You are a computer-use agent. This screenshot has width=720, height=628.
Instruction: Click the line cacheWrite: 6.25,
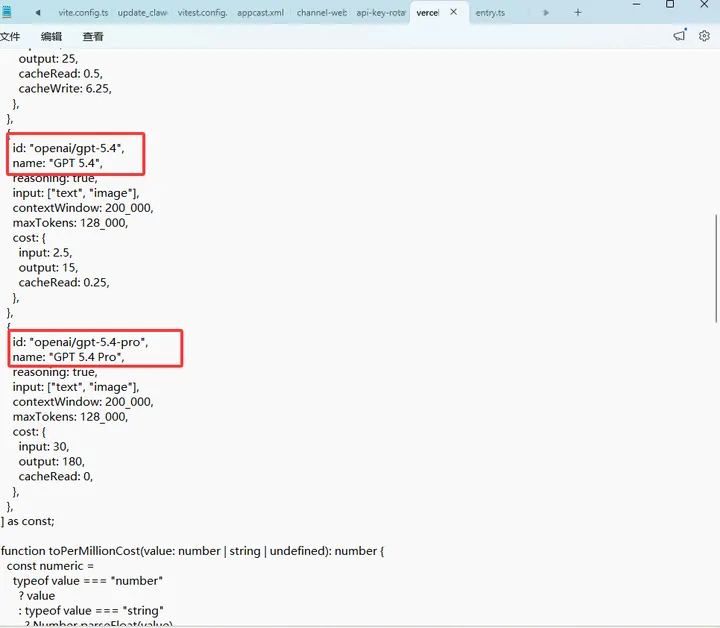[x=65, y=88]
